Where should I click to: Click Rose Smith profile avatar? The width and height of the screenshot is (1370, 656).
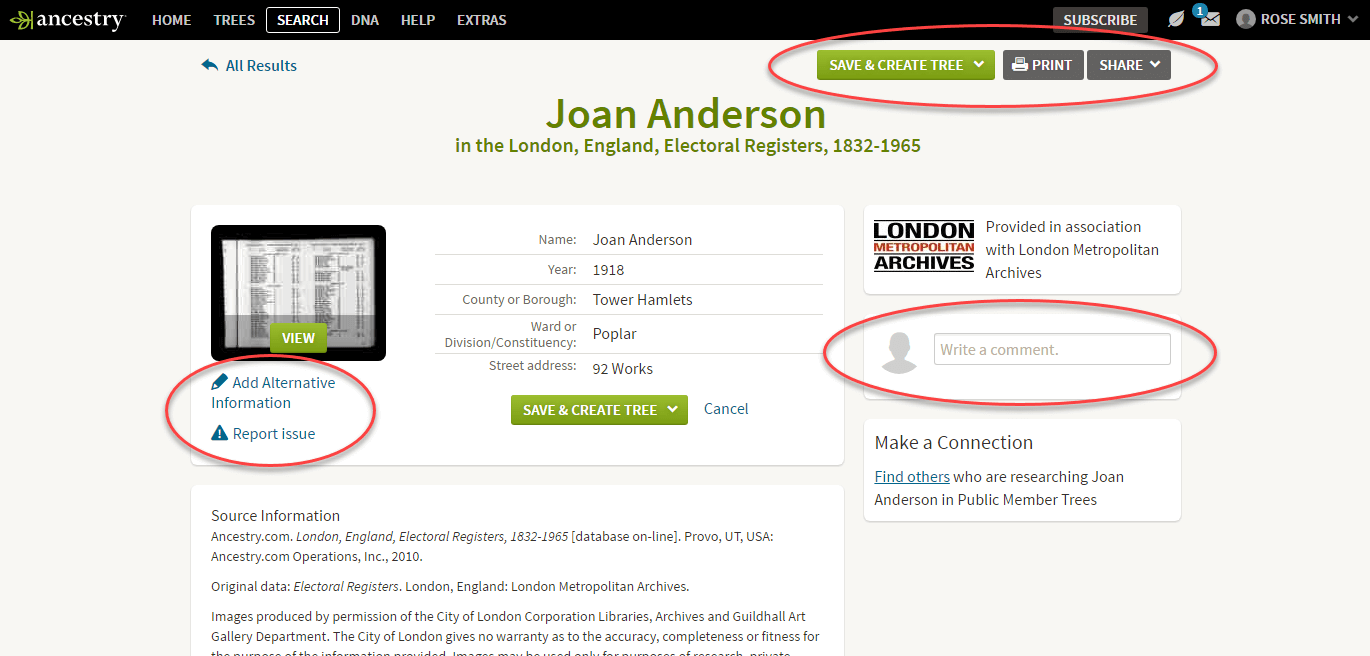(1245, 19)
